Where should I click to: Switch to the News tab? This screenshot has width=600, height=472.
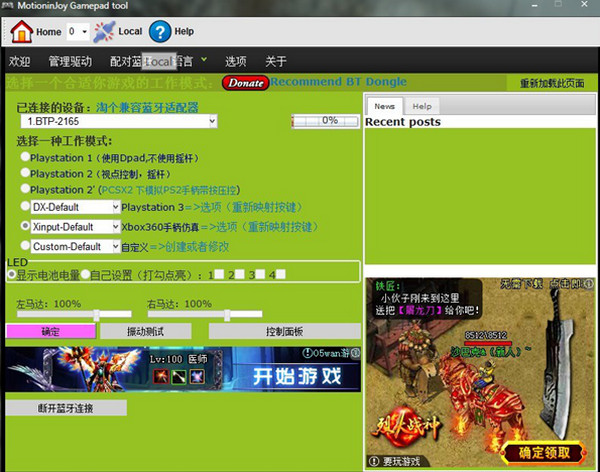click(385, 106)
